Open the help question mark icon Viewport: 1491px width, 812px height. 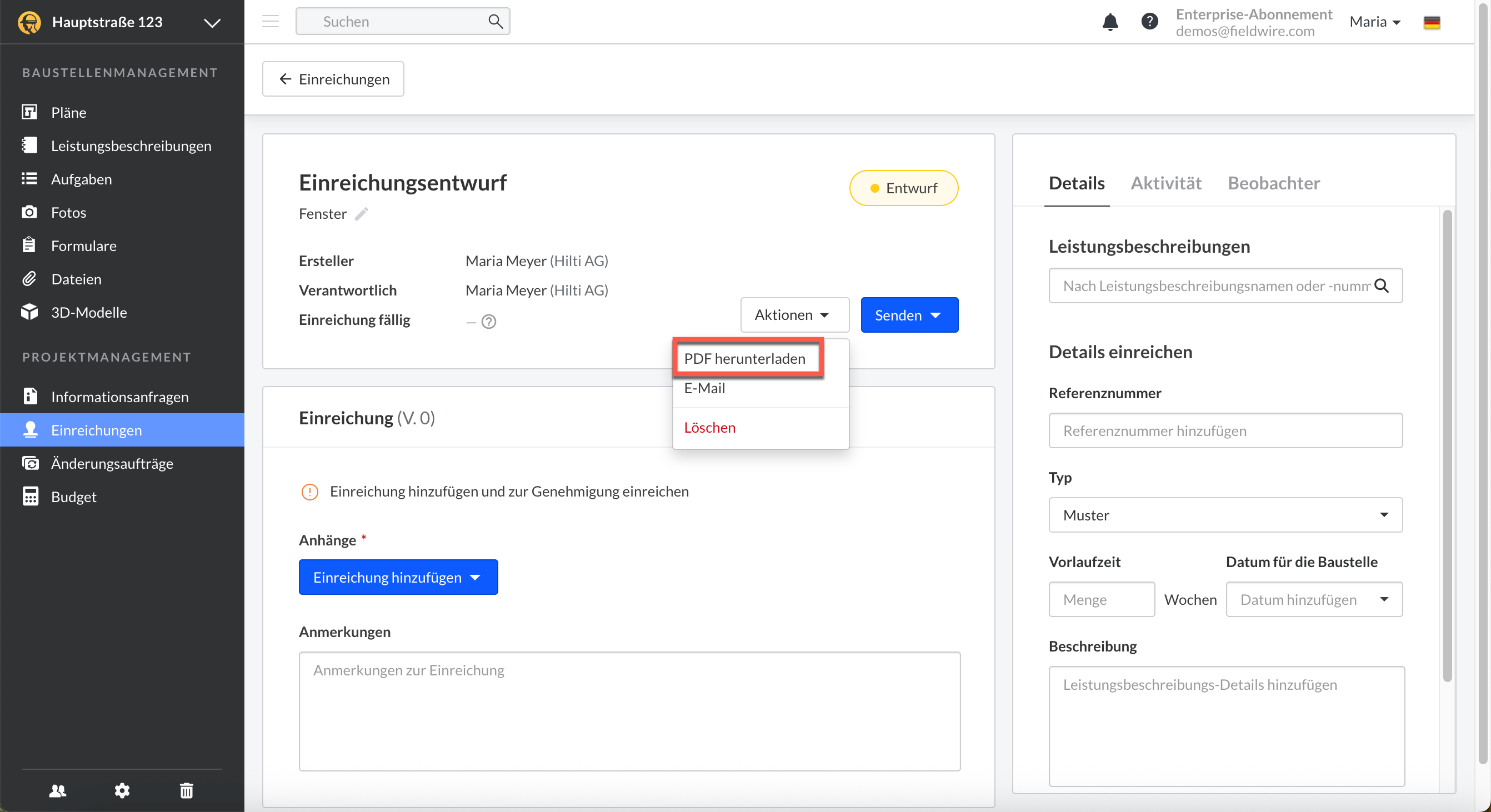(x=1149, y=22)
